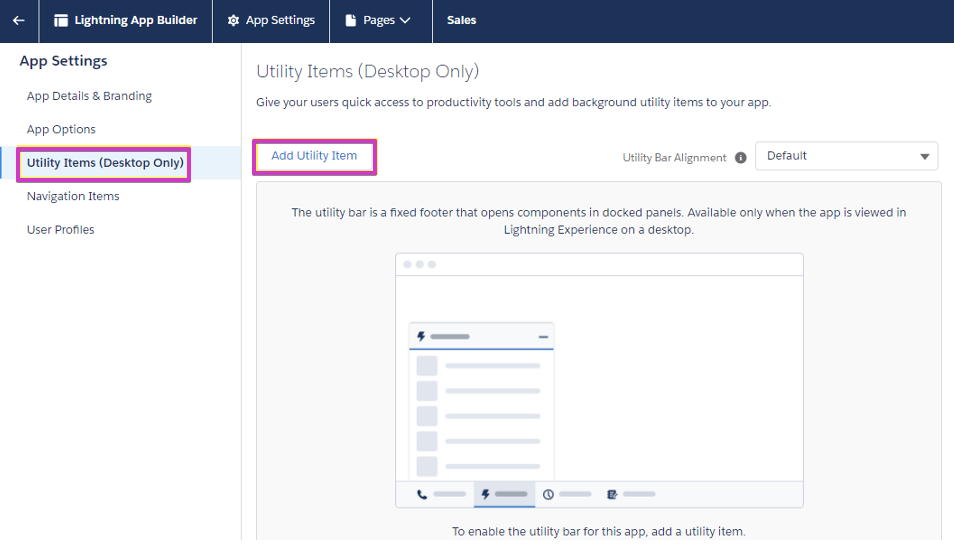Select App Options in sidebar

click(x=61, y=130)
